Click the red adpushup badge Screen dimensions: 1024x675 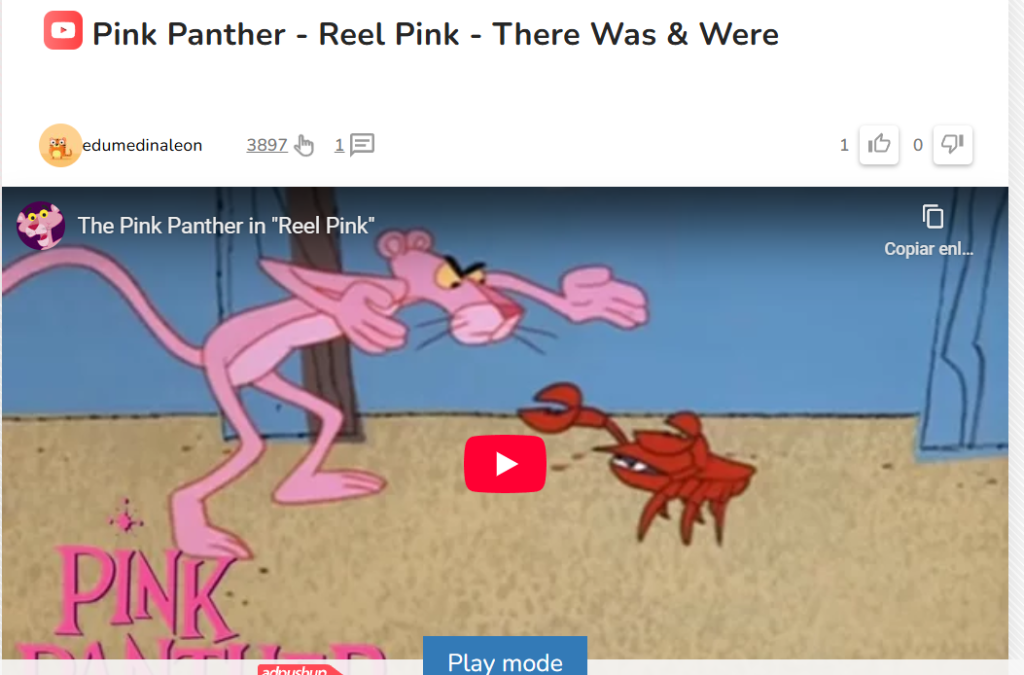tap(299, 670)
